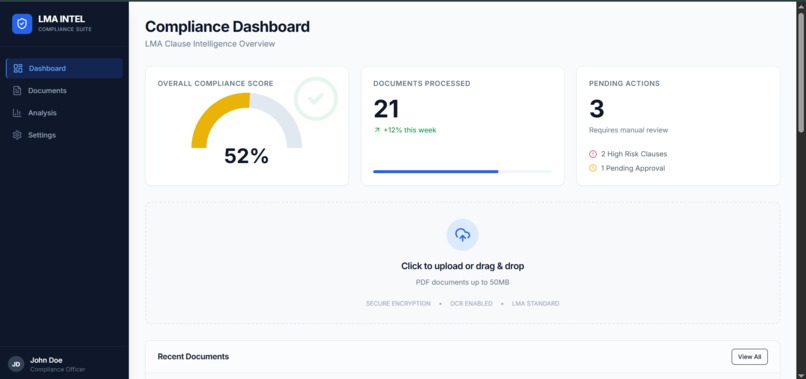Click '+12% this week' text

(410, 130)
